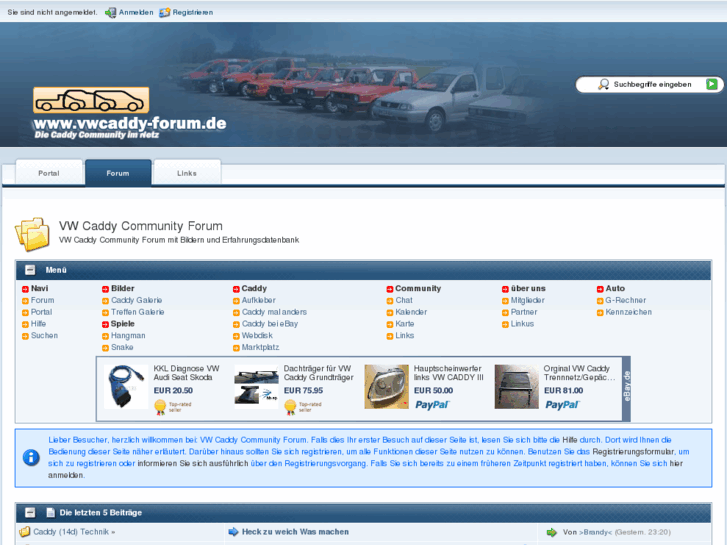Viewport: 727px width, 545px height.
Task: Open the Karte link
Action: (x=404, y=324)
